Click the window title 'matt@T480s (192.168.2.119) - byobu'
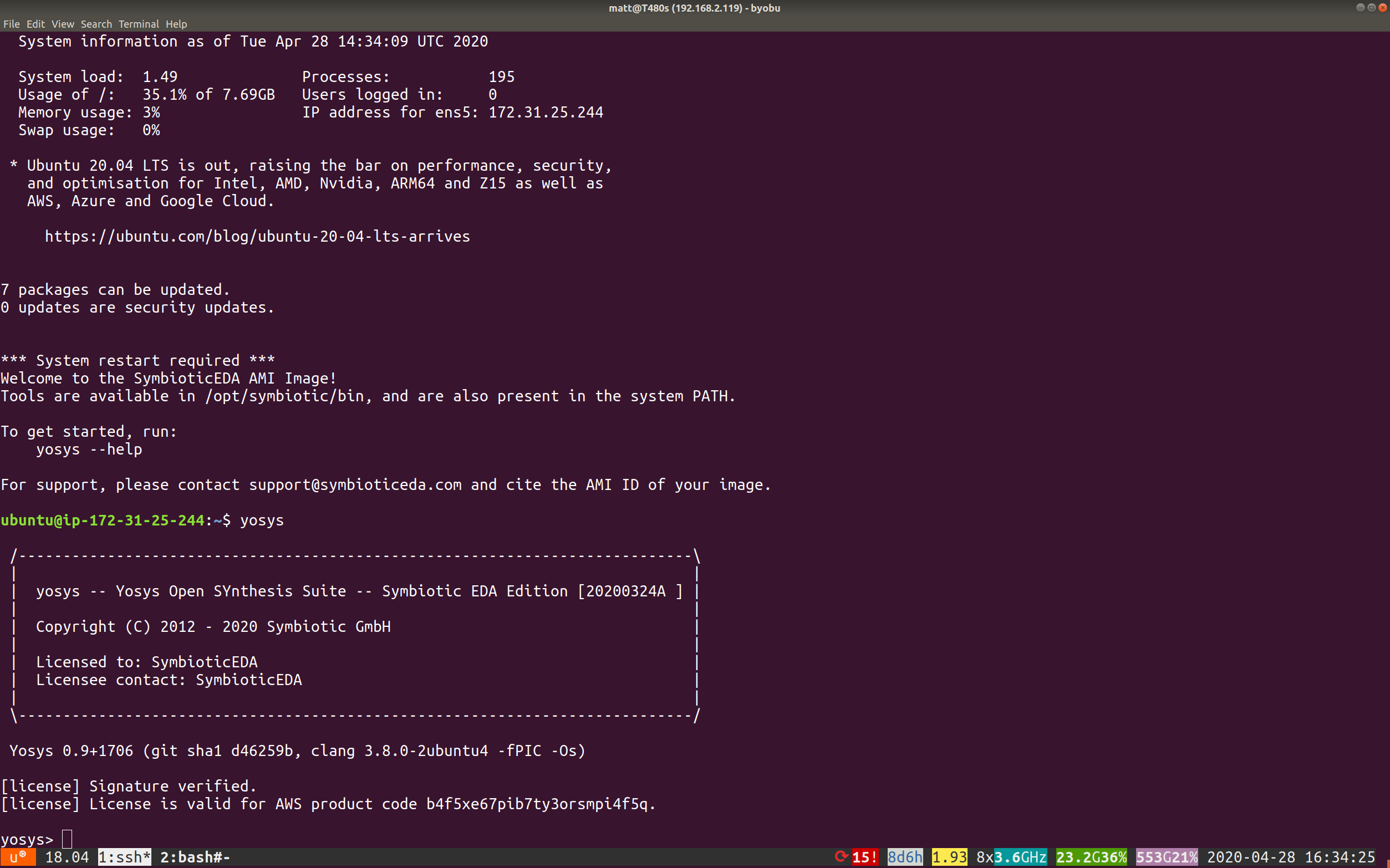 (694, 8)
